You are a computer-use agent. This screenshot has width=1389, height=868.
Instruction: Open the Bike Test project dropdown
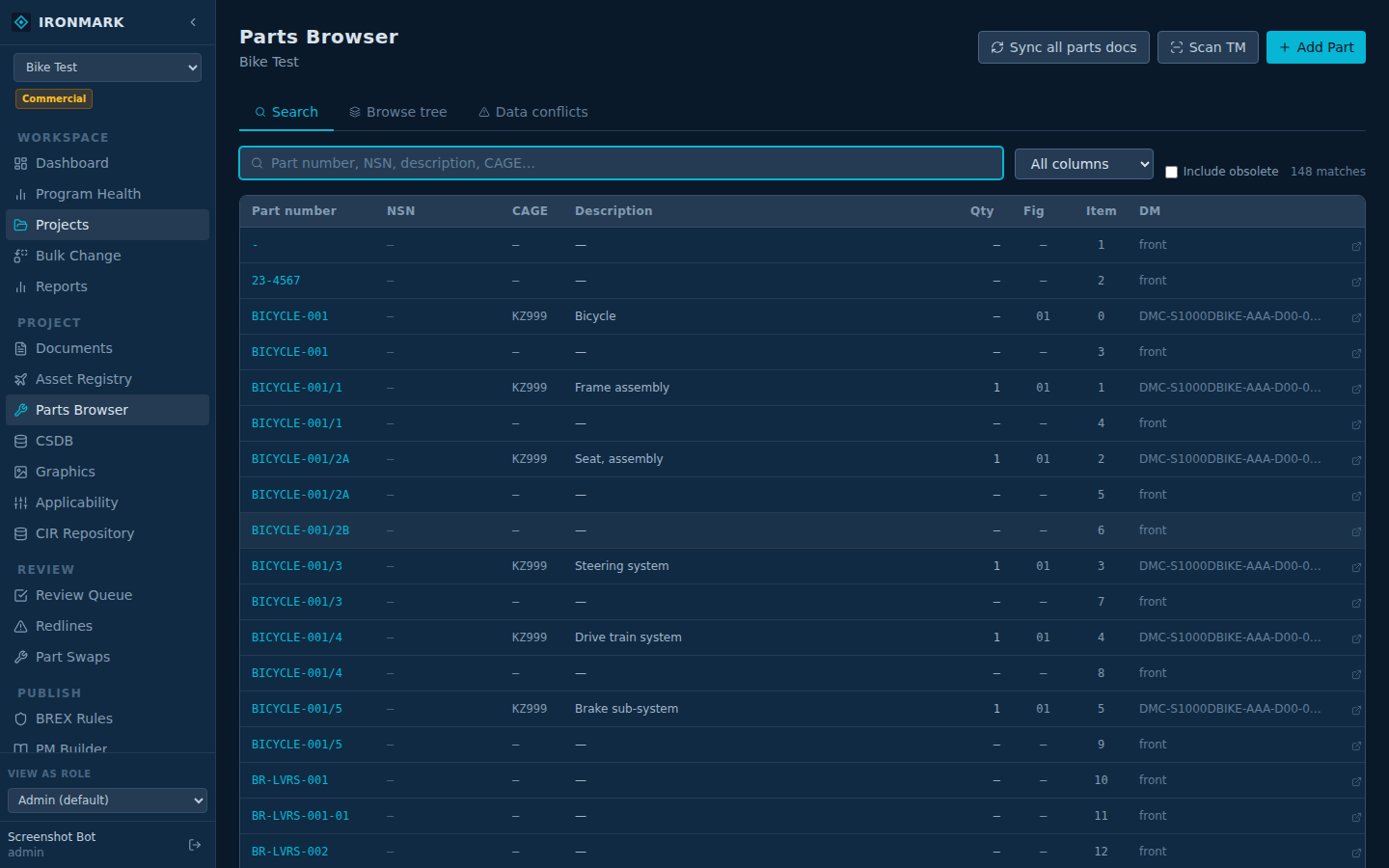click(x=107, y=68)
